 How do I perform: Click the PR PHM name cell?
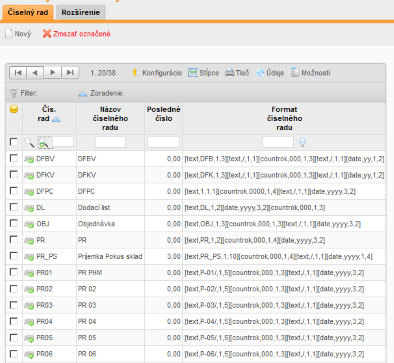click(90, 273)
